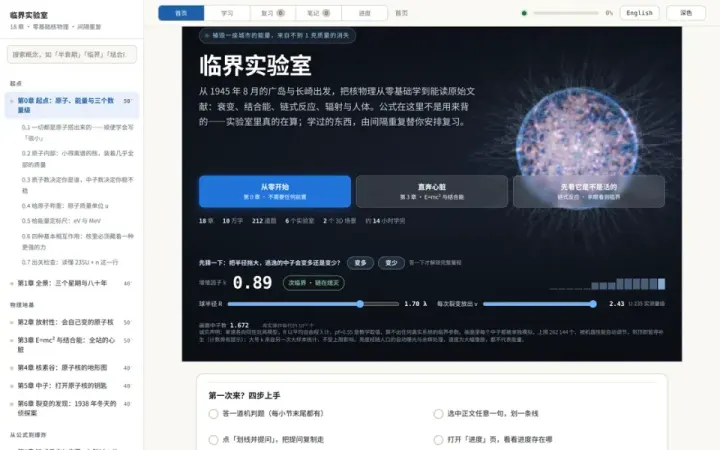Click the green status dot in header
720x450 pixels.
524,13
